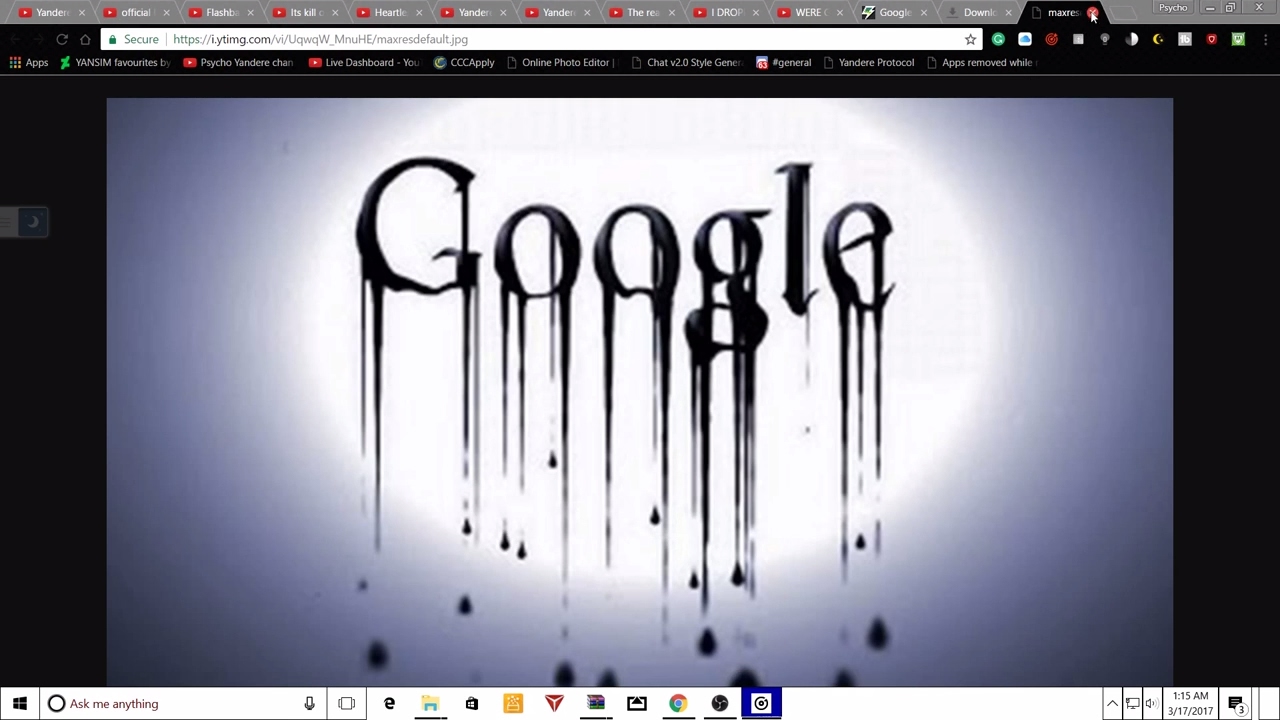The height and width of the screenshot is (720, 1280).
Task: Open the highlighted screen recorder taskbar icon
Action: click(761, 703)
